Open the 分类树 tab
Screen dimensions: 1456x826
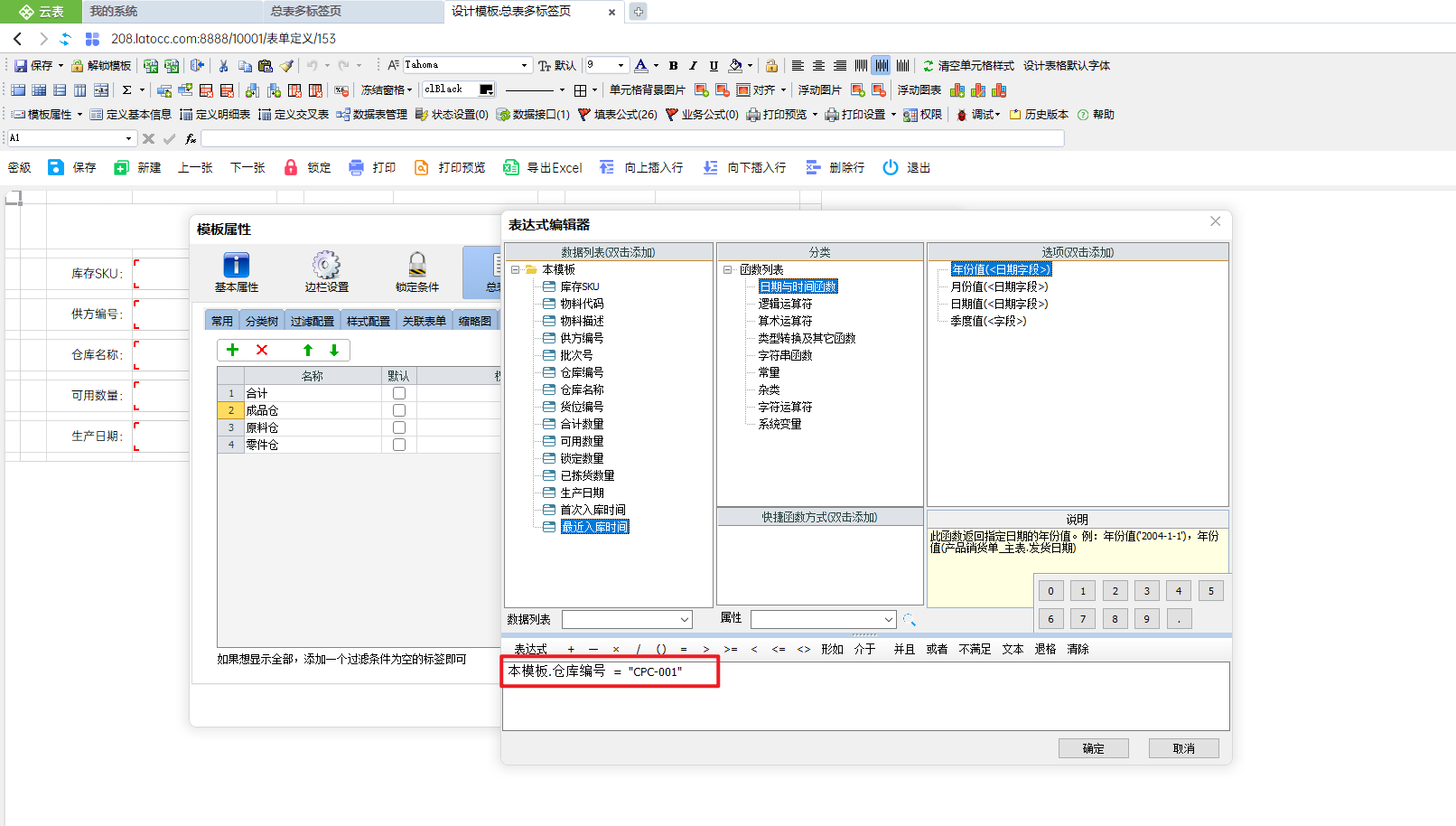tap(262, 321)
